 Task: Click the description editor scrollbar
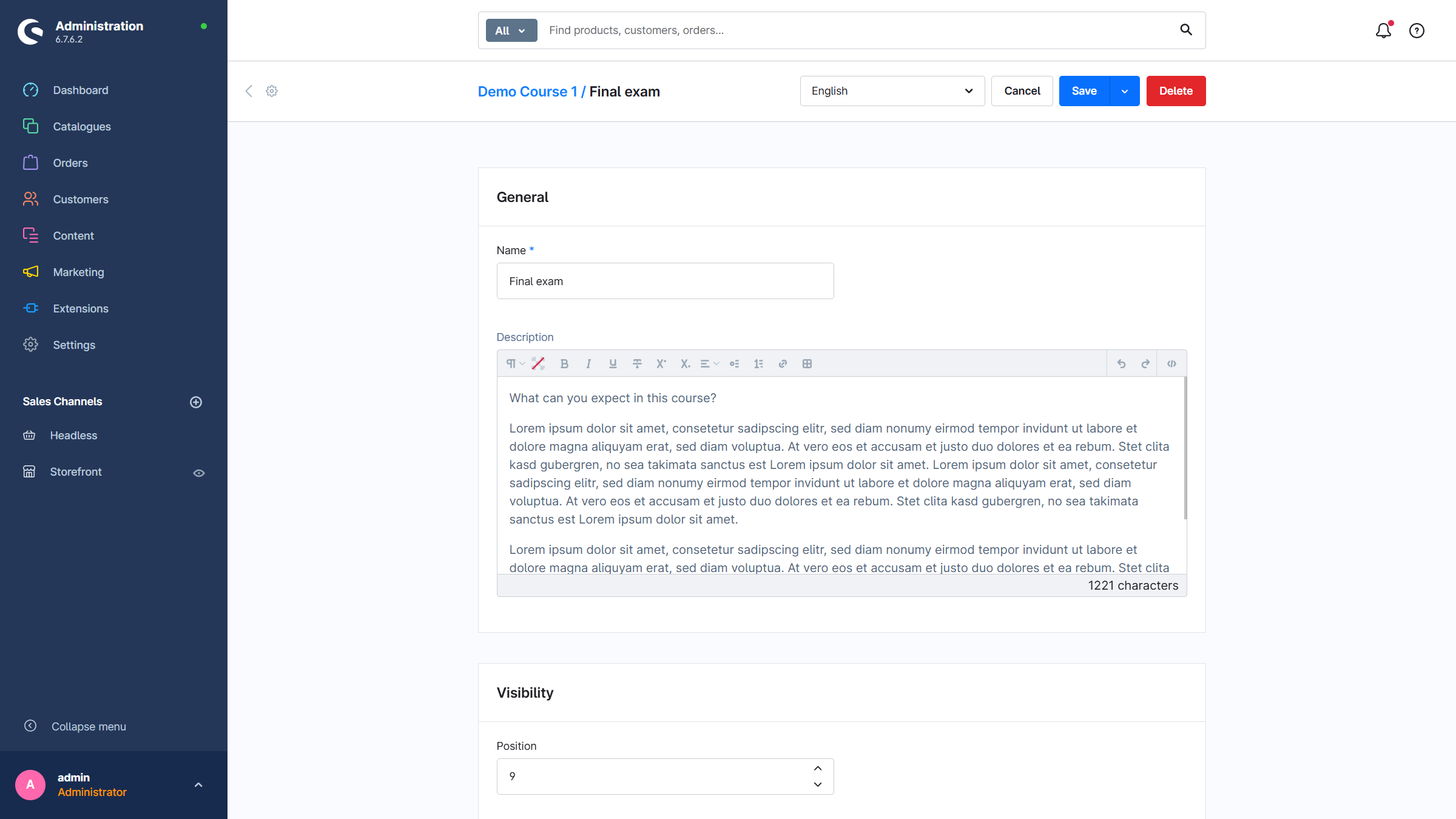pos(1185,449)
